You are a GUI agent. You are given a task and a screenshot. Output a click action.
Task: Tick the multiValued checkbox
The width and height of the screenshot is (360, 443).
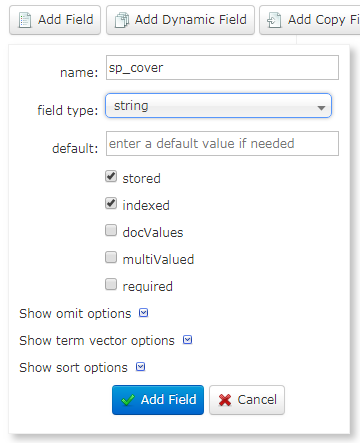[111, 257]
